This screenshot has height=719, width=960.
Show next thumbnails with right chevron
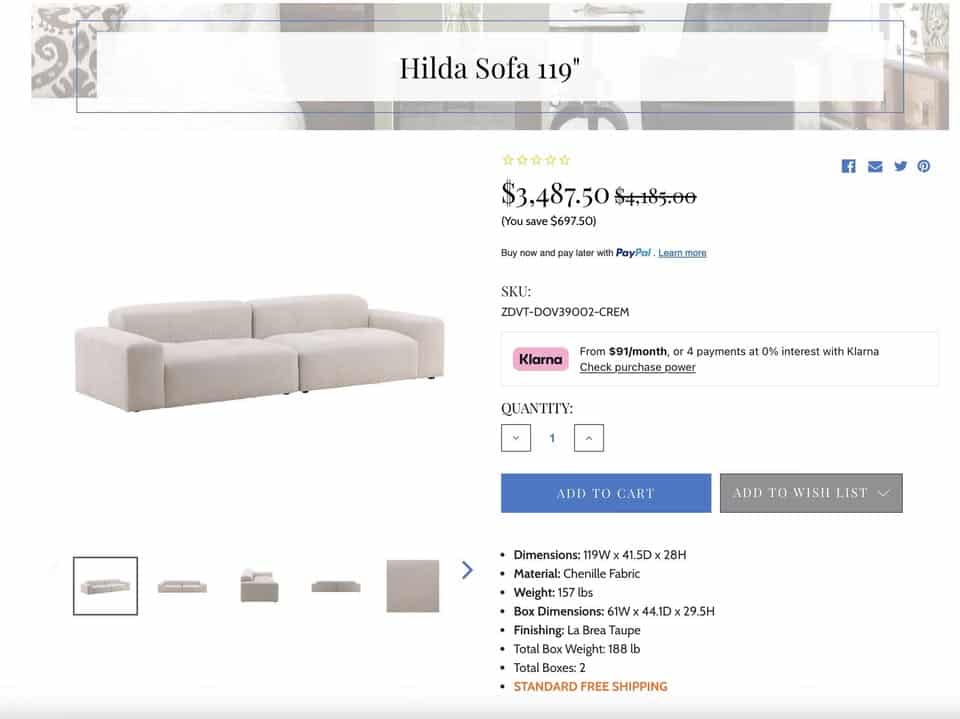click(x=467, y=570)
